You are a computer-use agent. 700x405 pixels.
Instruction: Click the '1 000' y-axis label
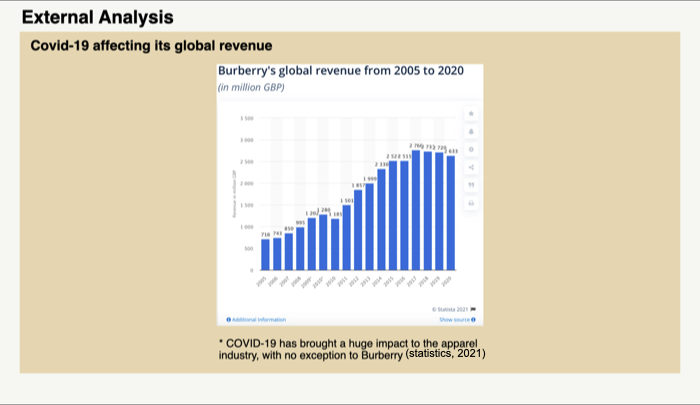pyautogui.click(x=247, y=227)
